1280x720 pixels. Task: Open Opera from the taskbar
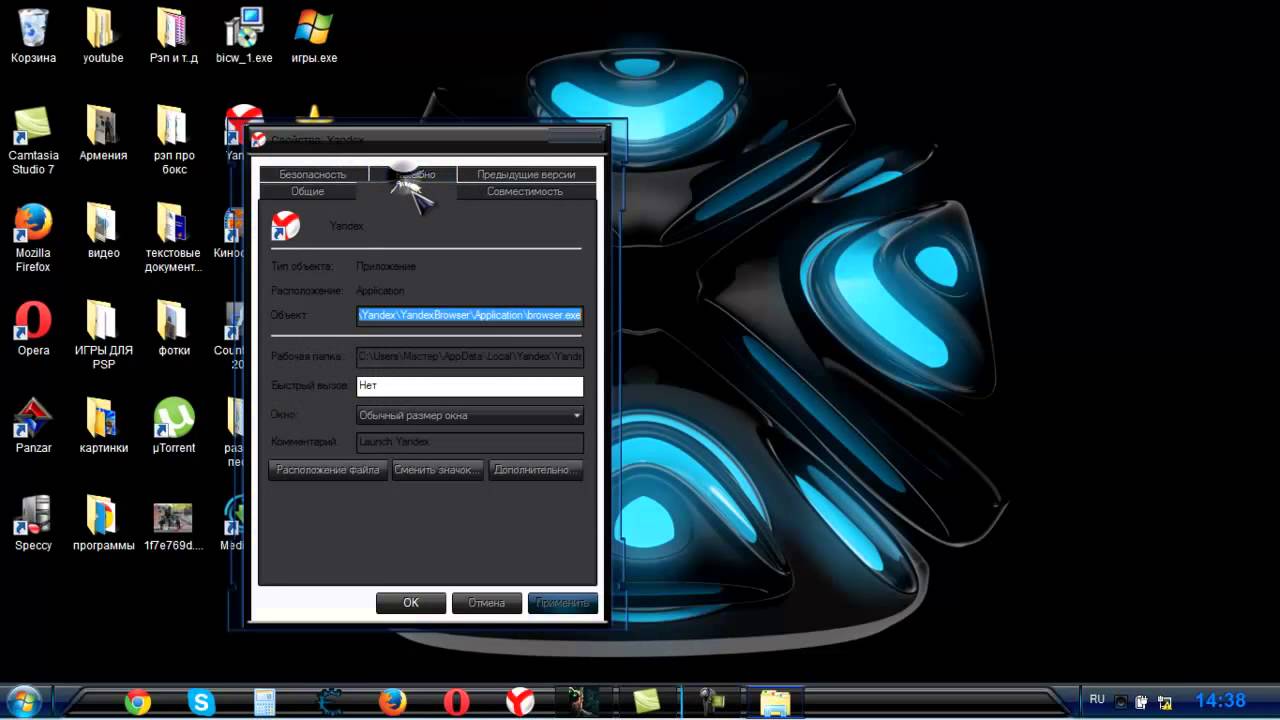[457, 702]
